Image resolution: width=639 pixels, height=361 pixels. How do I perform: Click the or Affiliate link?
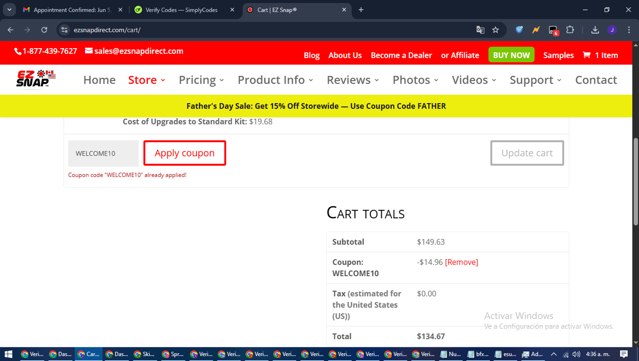tap(460, 55)
